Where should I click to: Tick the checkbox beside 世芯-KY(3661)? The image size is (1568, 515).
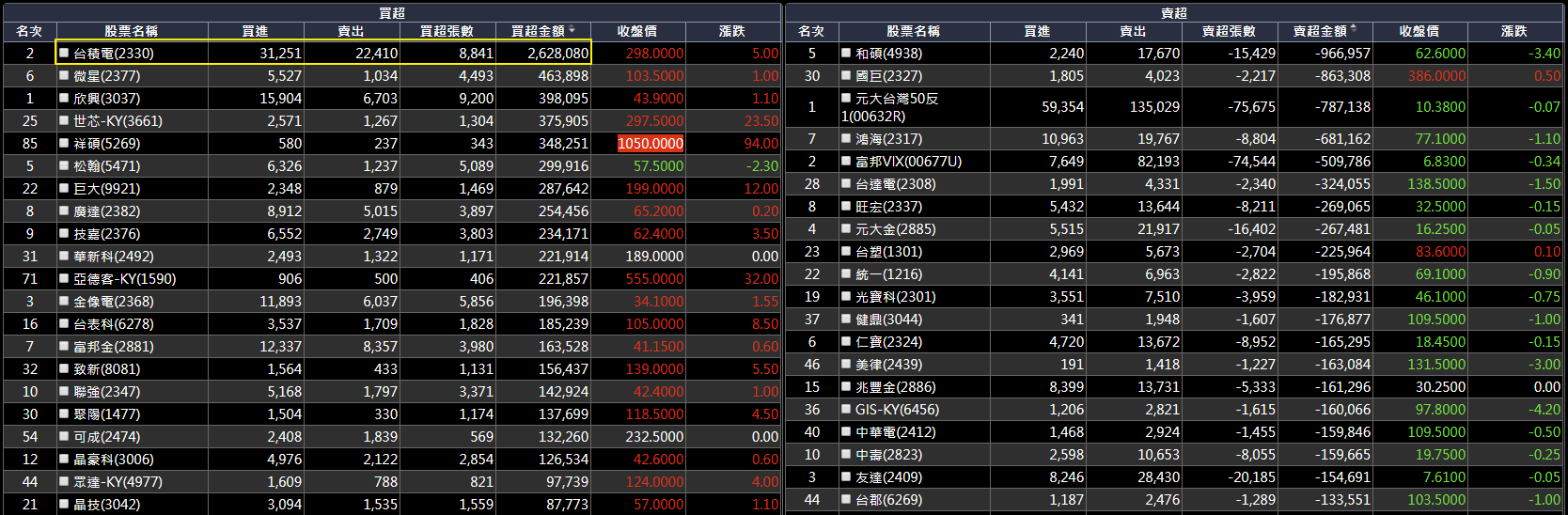[x=64, y=121]
